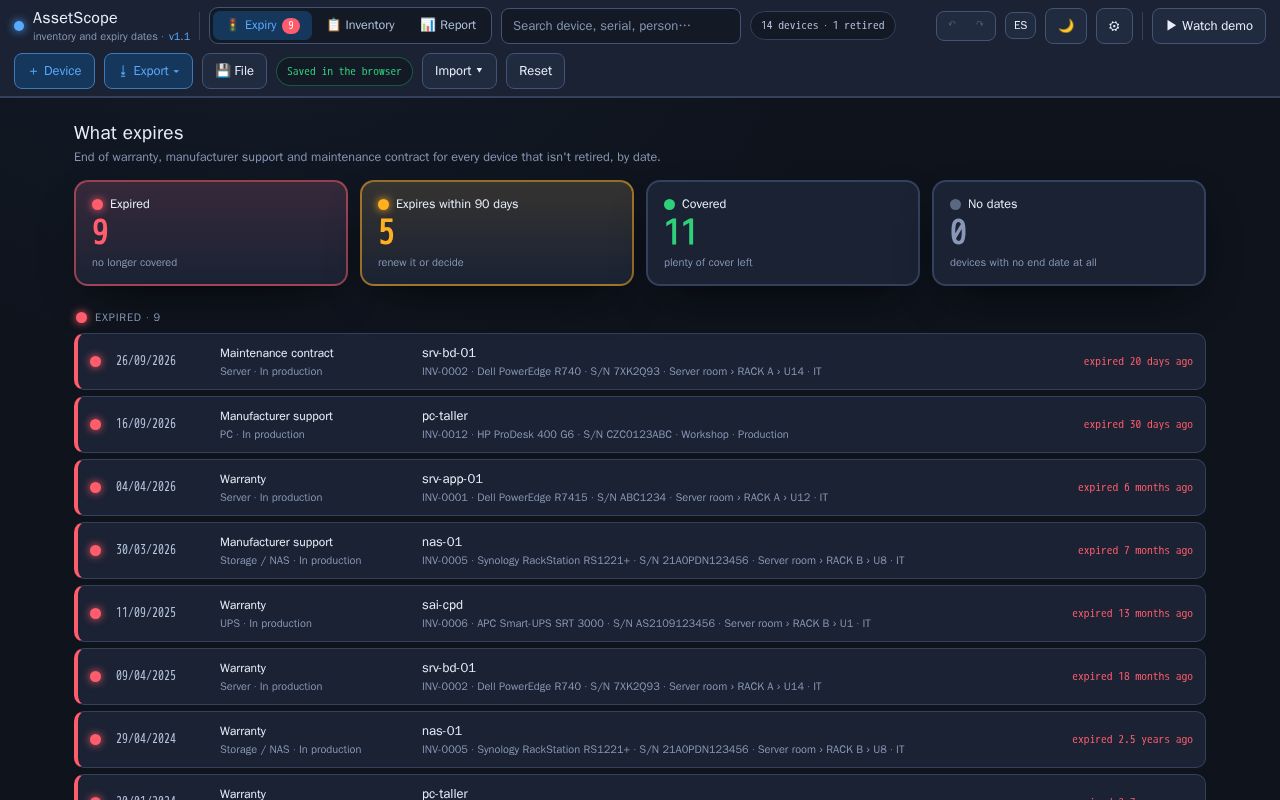The image size is (1280, 800).
Task: Toggle dark mode with the moon icon
Action: coord(1066,26)
